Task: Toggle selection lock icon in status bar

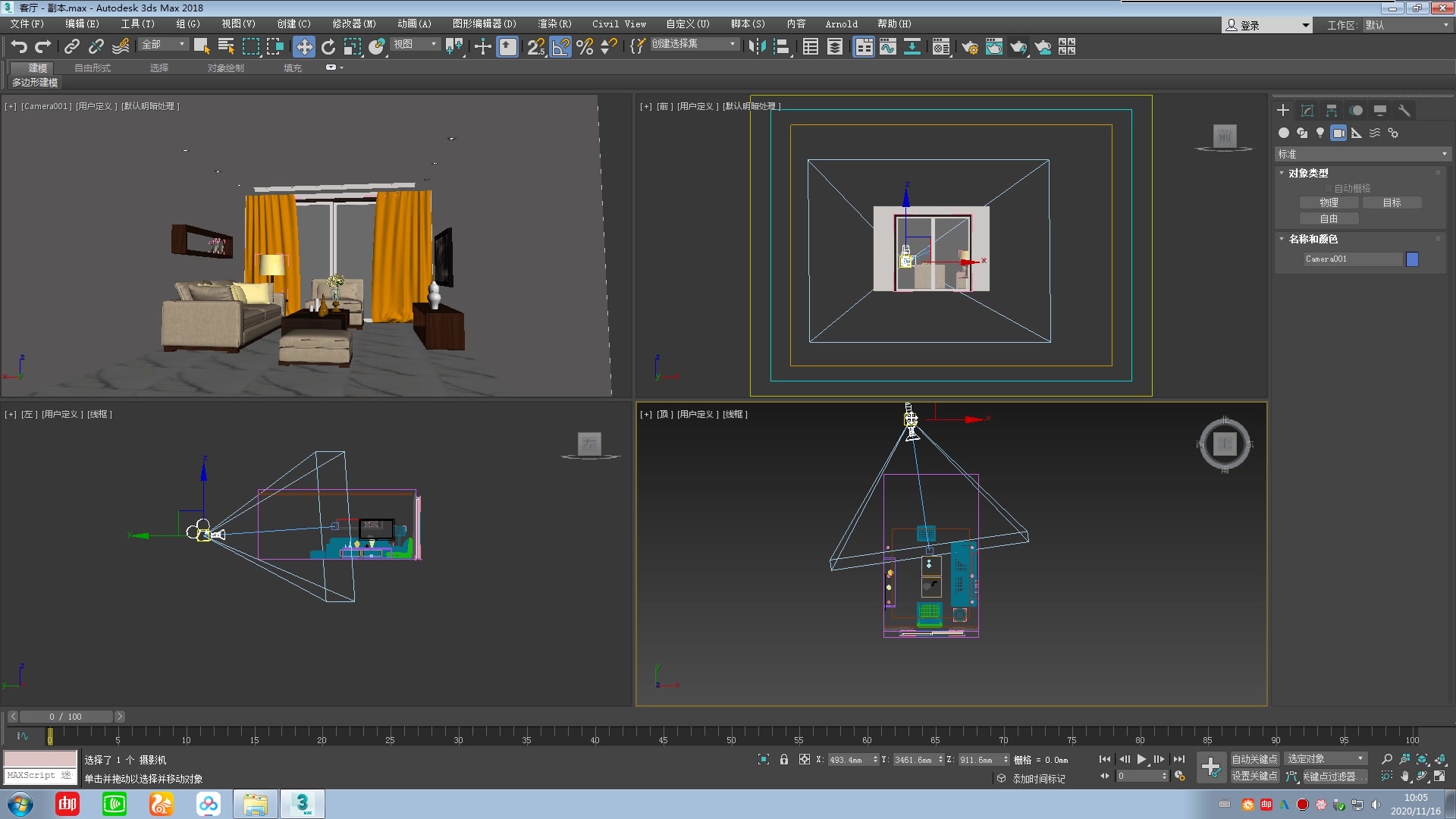Action: [784, 759]
